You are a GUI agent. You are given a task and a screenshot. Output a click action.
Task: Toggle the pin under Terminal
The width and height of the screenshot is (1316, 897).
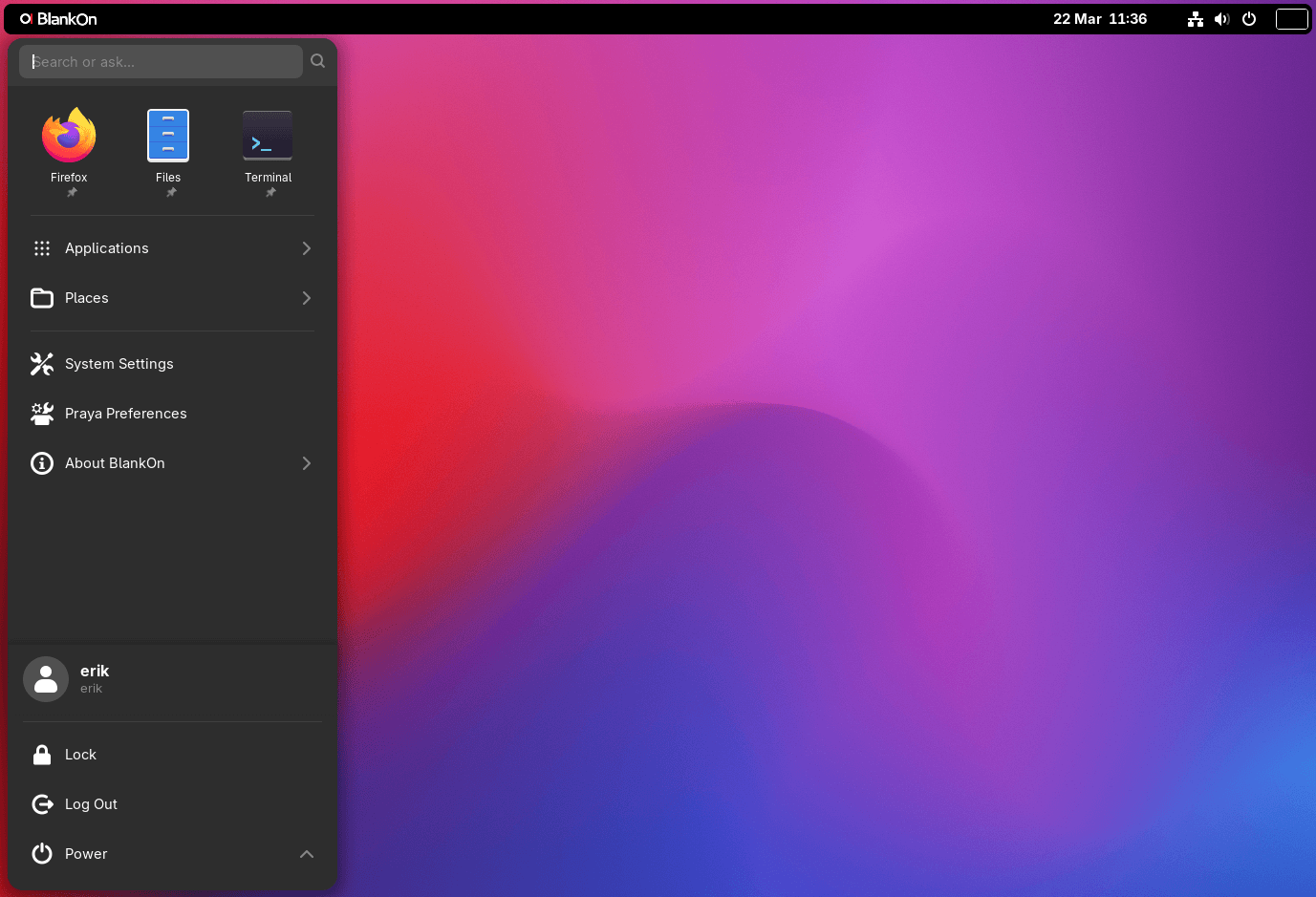coord(270,193)
